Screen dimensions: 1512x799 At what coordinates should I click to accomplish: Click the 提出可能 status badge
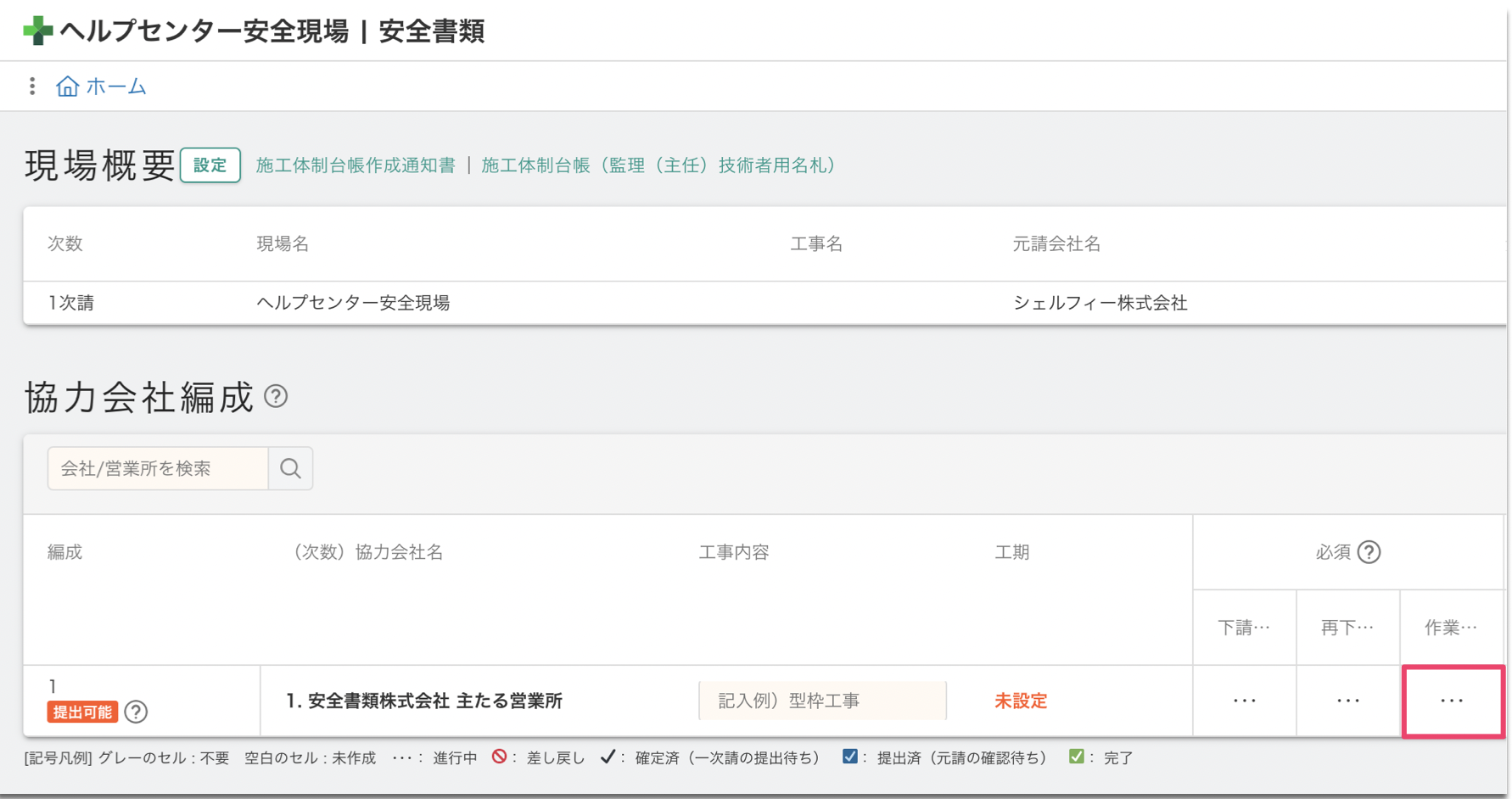82,712
